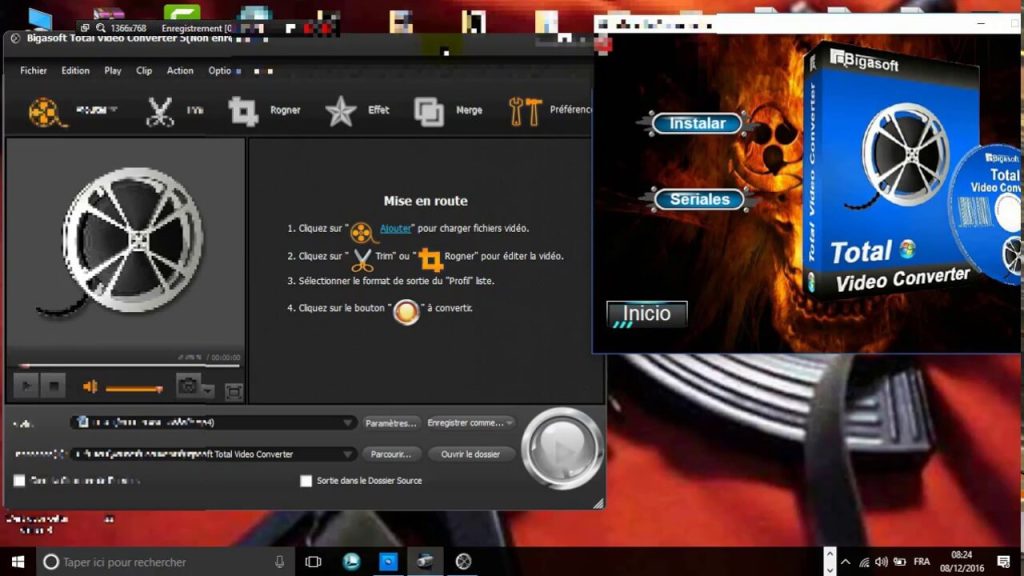Click the film reel icon to add videos
The height and width of the screenshot is (576, 1024).
tap(42, 110)
